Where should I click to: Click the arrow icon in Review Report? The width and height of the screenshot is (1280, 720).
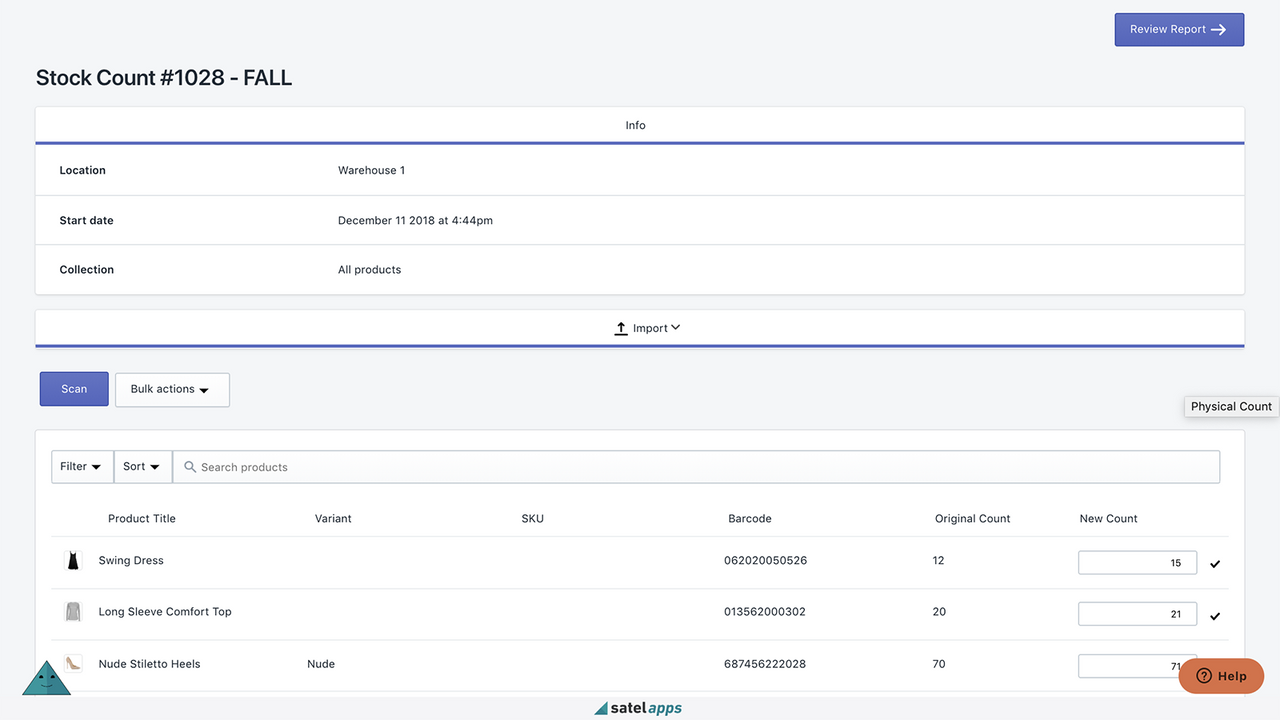(1218, 30)
